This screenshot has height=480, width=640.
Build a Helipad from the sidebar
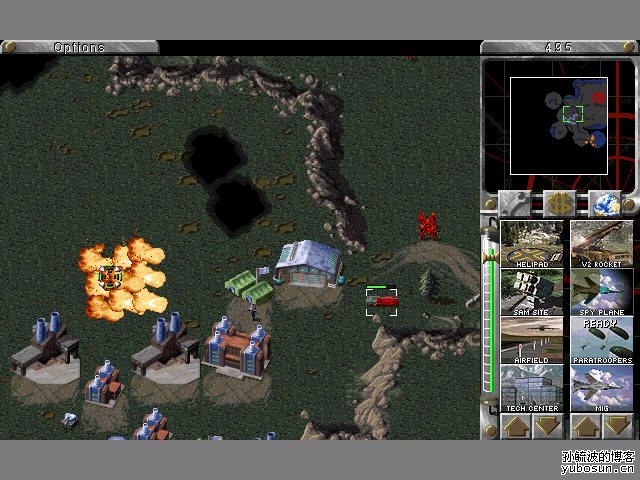532,244
